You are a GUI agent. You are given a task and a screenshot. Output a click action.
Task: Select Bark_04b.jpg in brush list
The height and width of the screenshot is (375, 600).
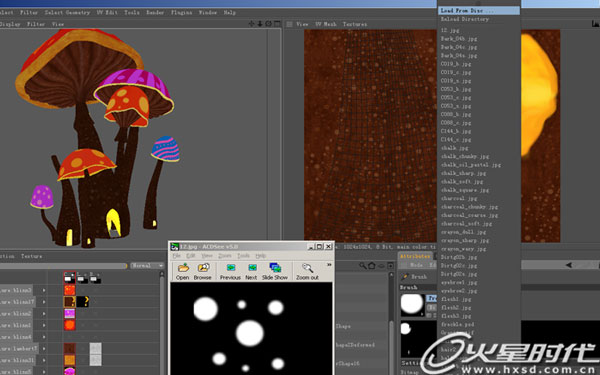pyautogui.click(x=458, y=39)
